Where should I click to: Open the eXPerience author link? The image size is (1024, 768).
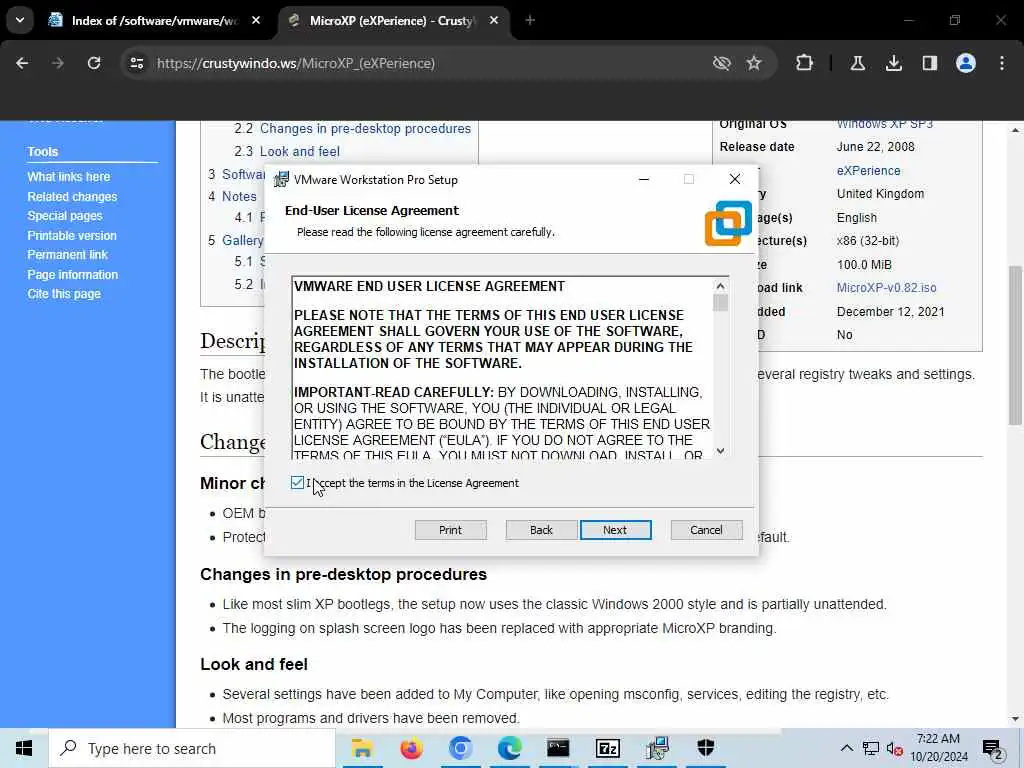pyautogui.click(x=869, y=170)
